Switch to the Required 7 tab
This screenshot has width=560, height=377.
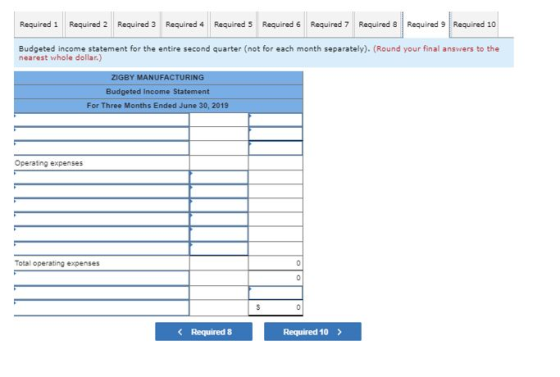point(330,24)
